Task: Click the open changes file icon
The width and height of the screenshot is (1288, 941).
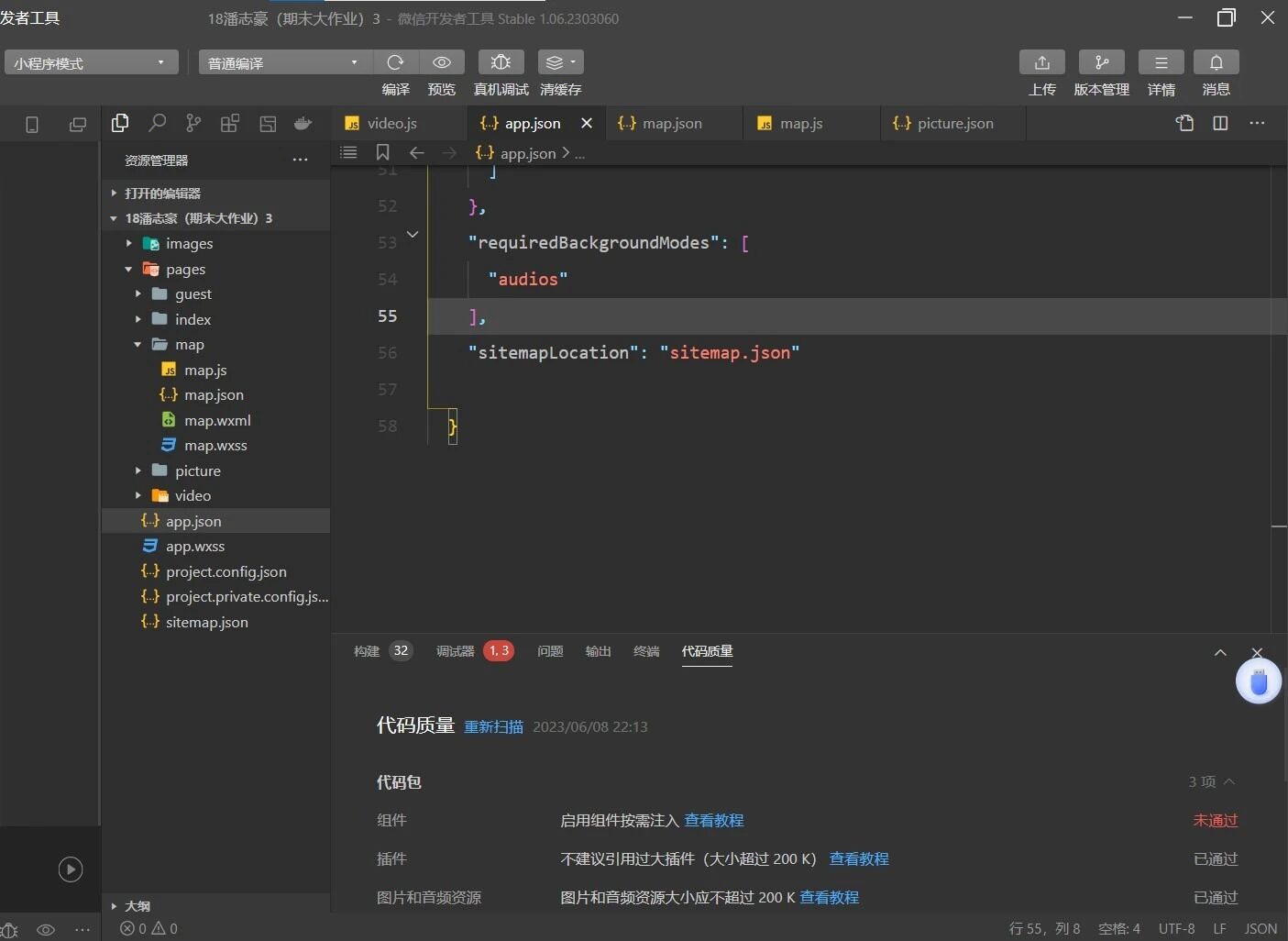Action: [x=1184, y=123]
